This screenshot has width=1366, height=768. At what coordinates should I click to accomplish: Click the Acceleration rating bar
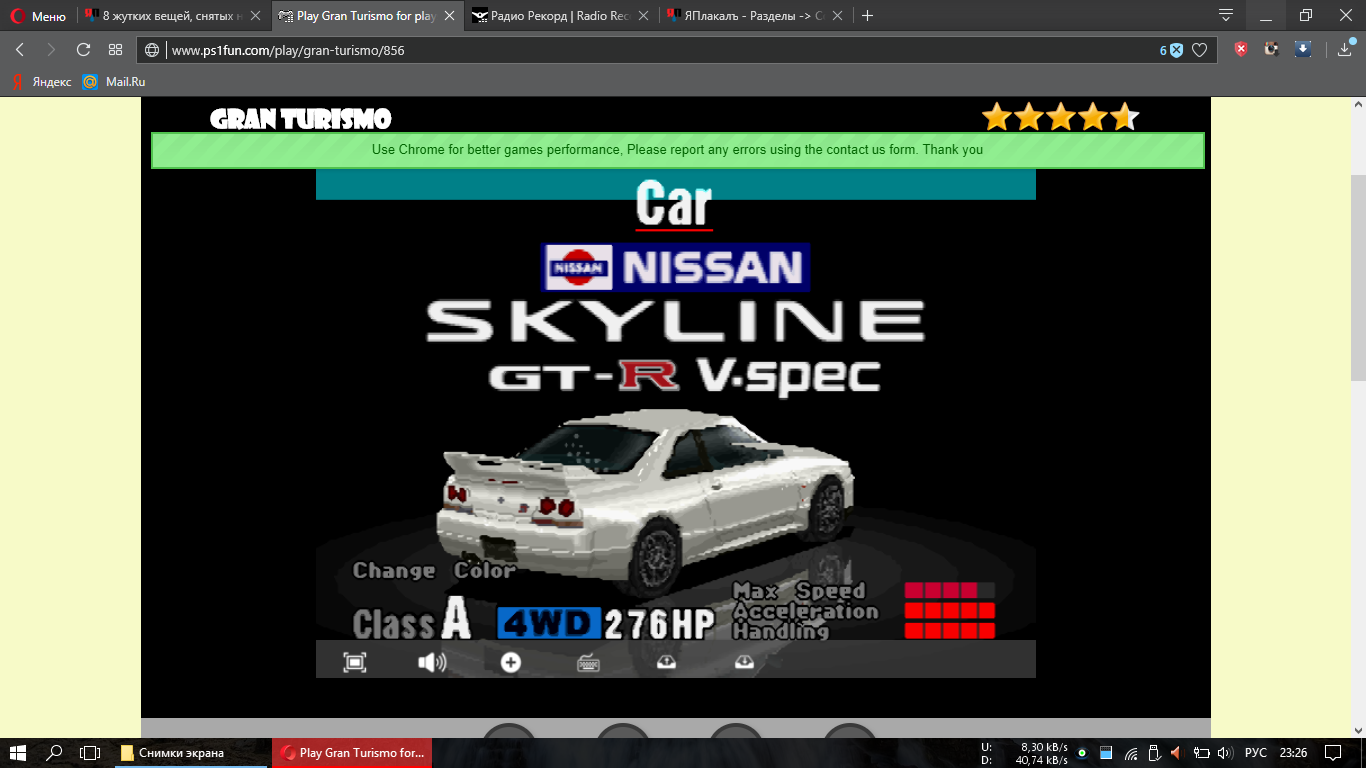point(950,610)
